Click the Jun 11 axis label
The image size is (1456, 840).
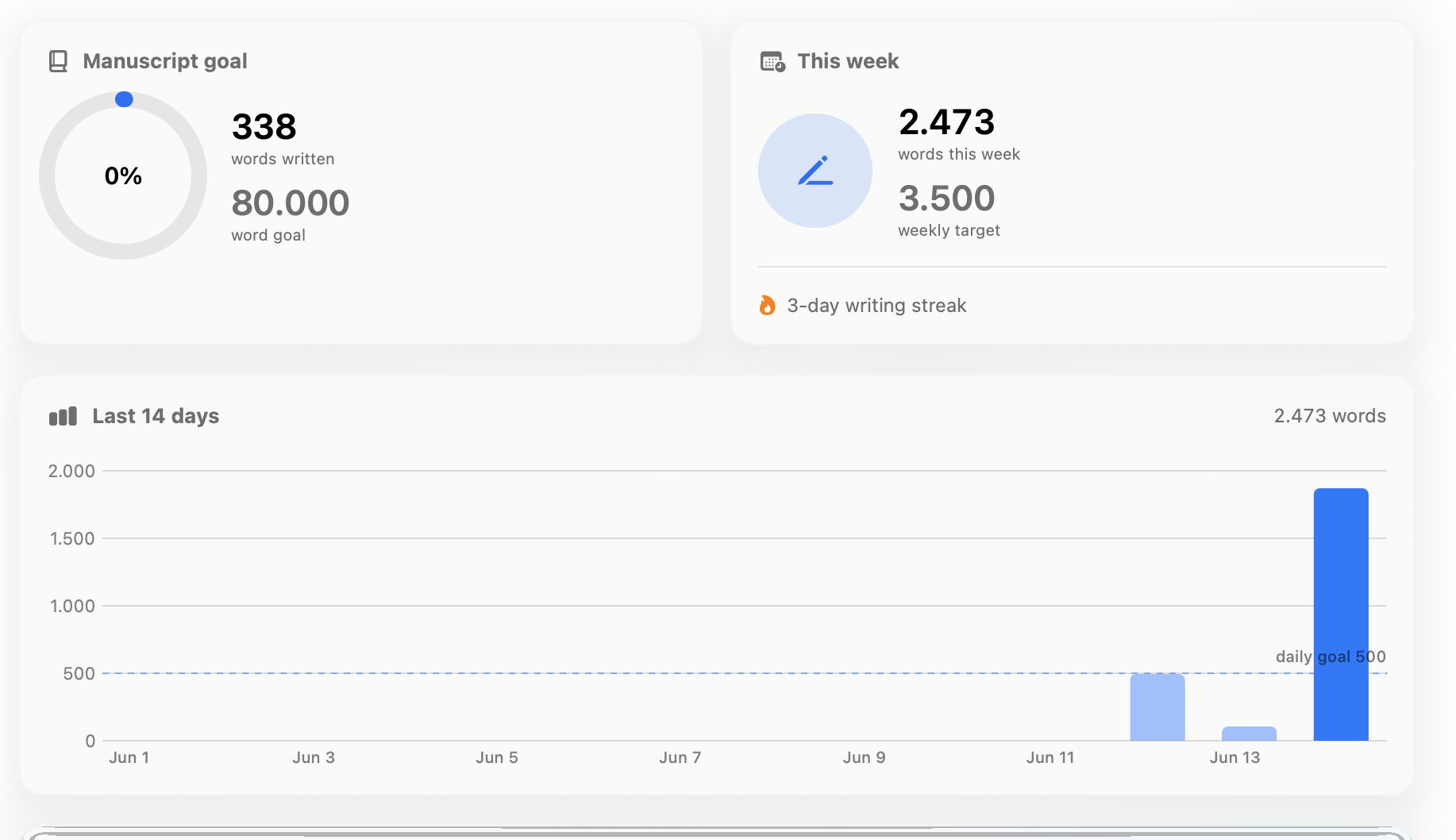1050,757
